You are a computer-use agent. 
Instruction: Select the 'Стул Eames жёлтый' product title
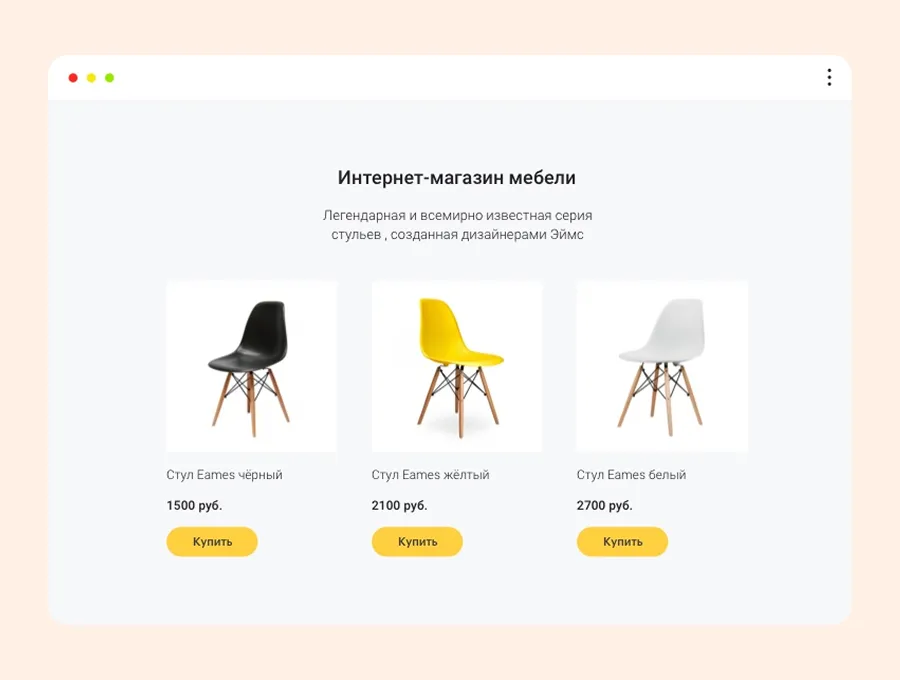(x=430, y=475)
